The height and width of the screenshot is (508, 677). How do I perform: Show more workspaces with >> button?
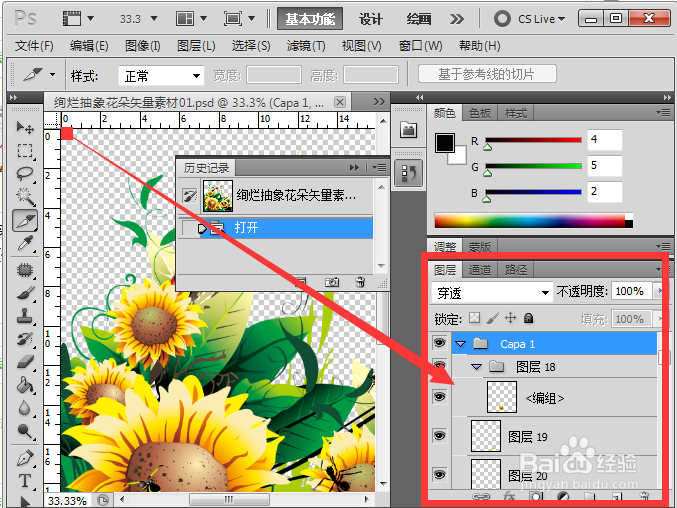tap(456, 19)
